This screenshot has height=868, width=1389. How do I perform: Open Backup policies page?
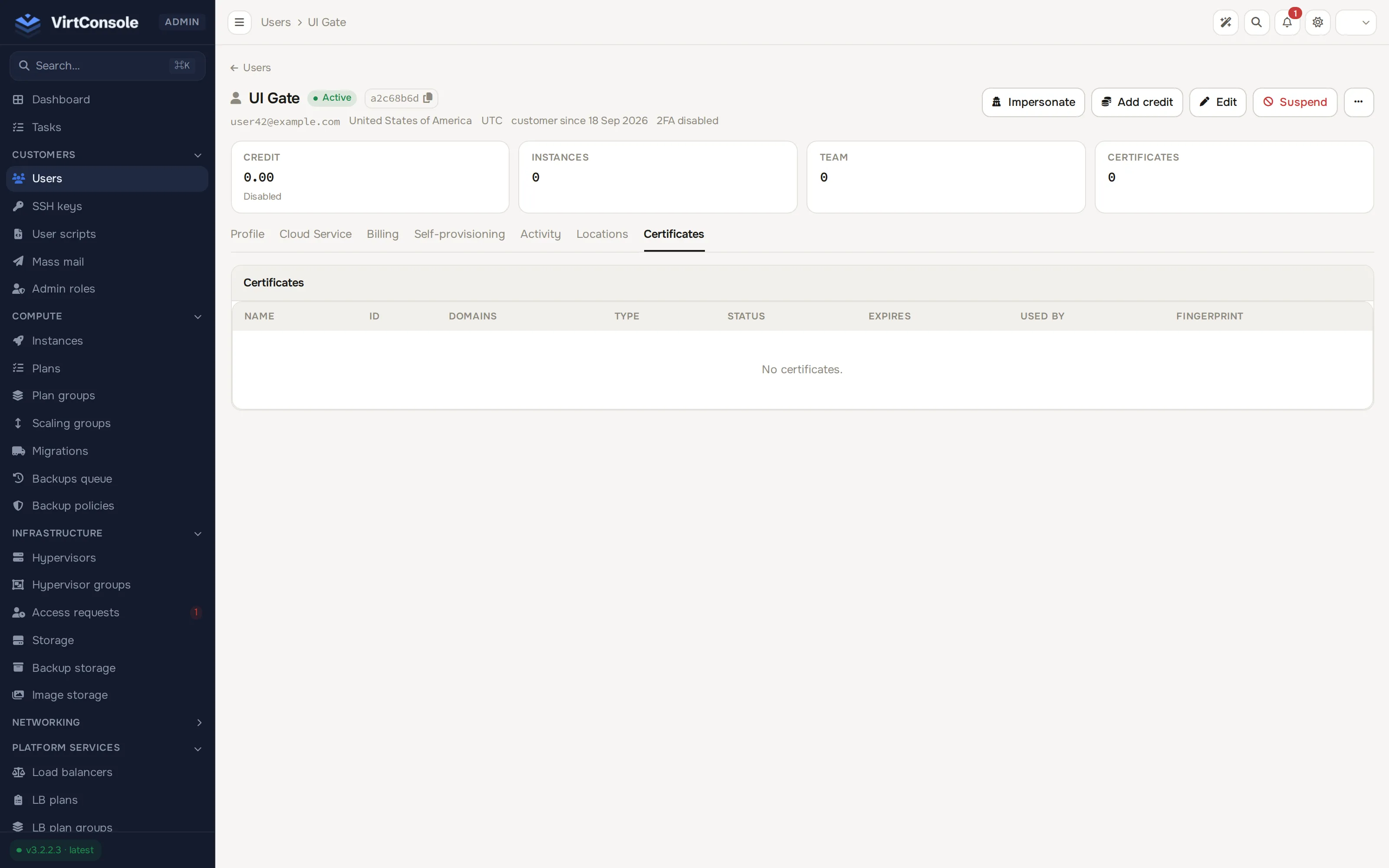pyautogui.click(x=107, y=506)
